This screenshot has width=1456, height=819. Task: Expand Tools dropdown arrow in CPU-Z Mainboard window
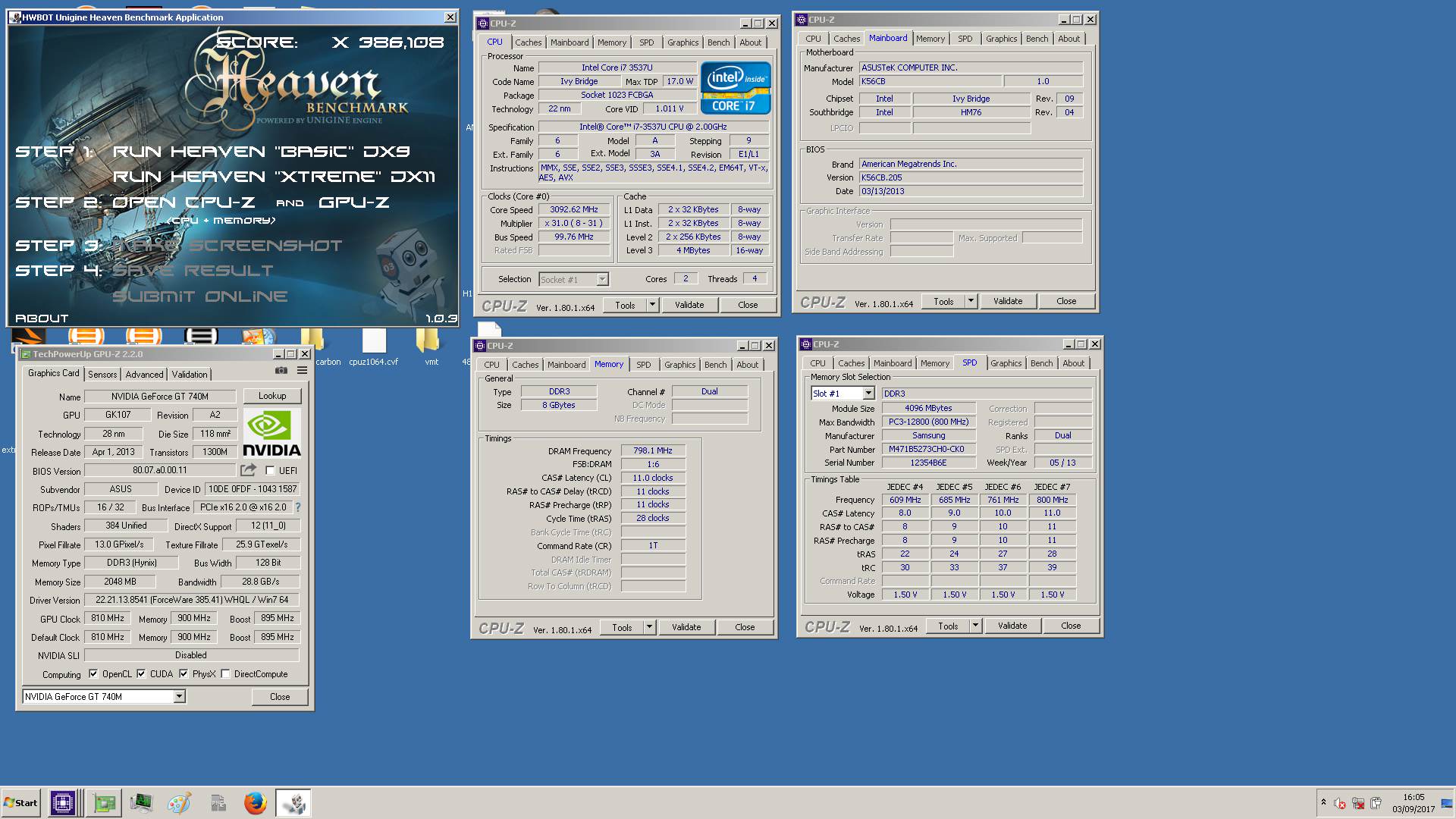click(x=971, y=301)
